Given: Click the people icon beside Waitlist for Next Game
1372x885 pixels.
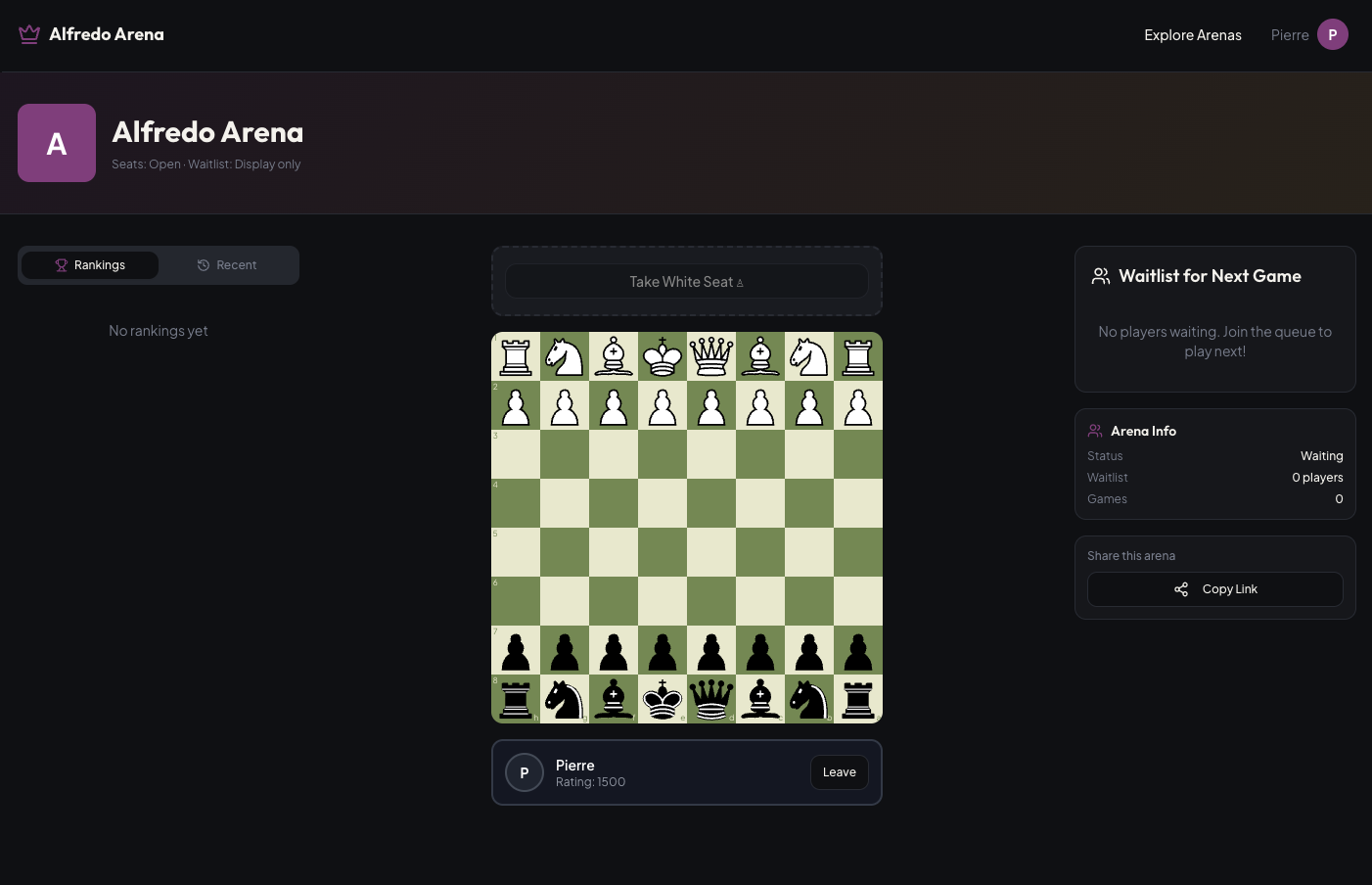Looking at the screenshot, I should 1100,275.
